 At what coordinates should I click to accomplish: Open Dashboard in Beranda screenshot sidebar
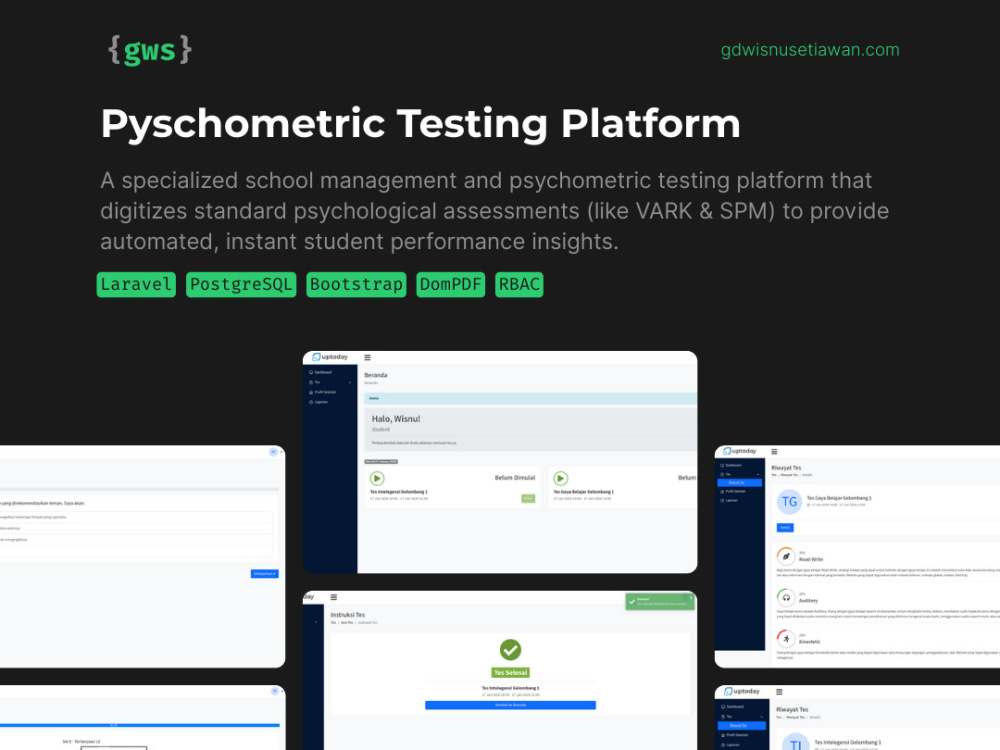click(321, 372)
